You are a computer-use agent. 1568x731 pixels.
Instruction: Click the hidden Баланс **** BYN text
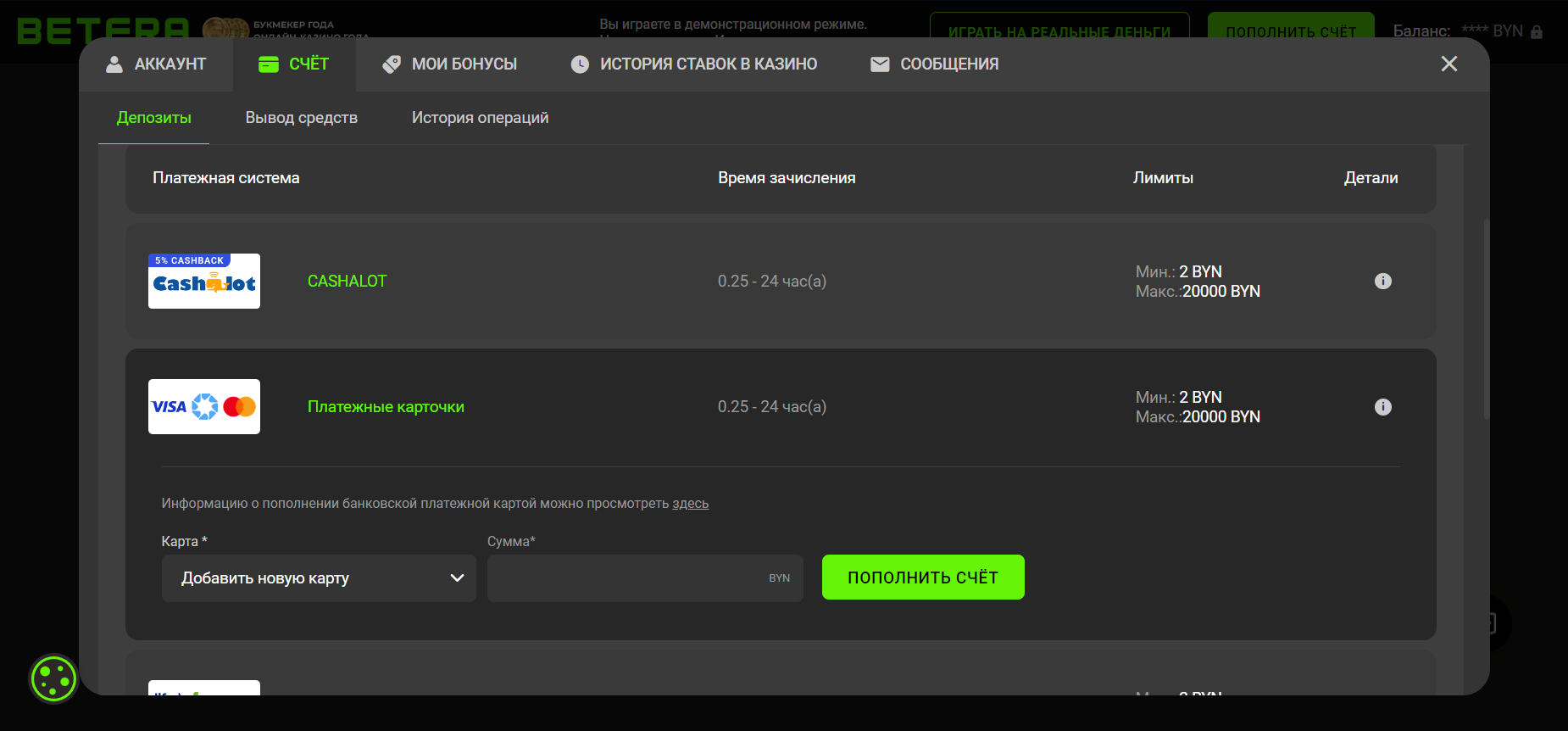click(x=1458, y=31)
